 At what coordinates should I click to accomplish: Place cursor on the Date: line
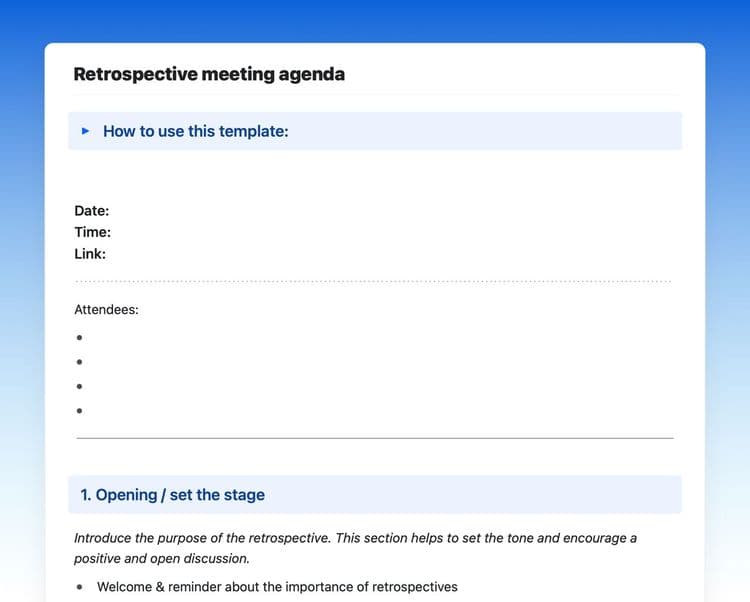92,211
